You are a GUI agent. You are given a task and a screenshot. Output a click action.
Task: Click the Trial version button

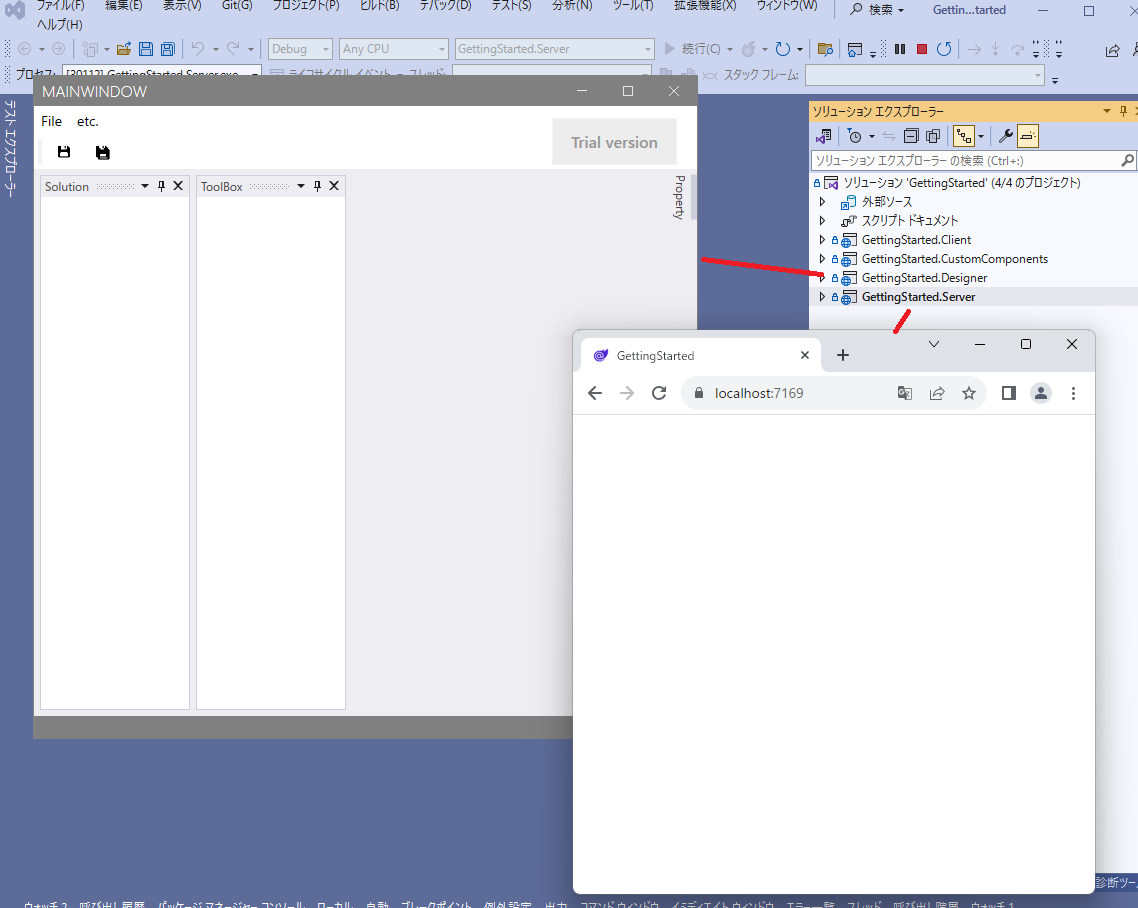coord(614,141)
